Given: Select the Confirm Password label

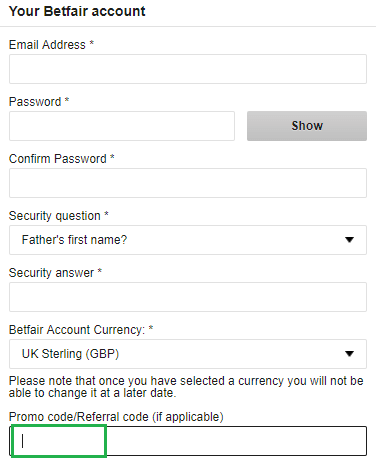Looking at the screenshot, I should (x=58, y=159).
